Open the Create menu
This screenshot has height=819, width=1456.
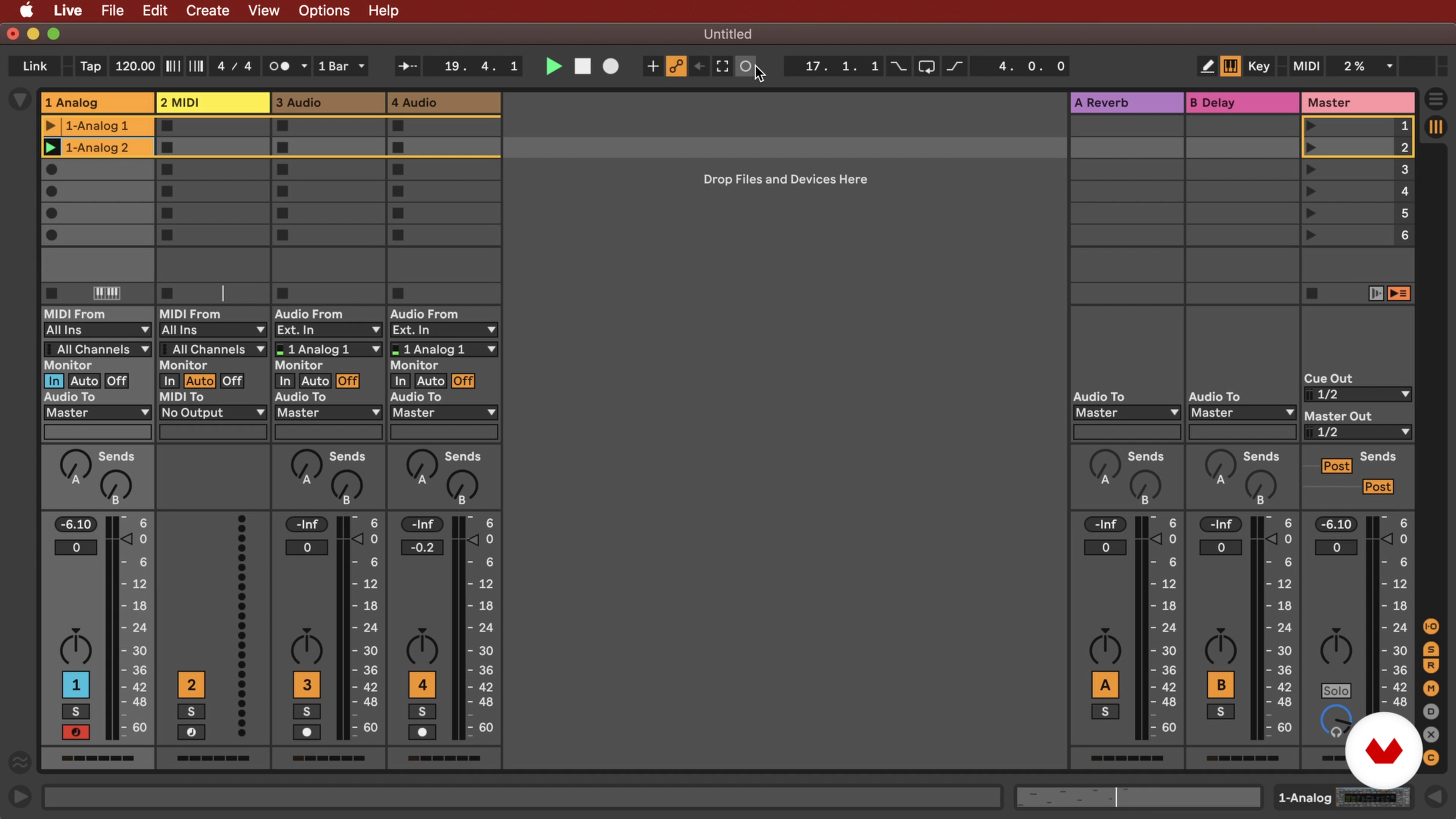coord(207,10)
